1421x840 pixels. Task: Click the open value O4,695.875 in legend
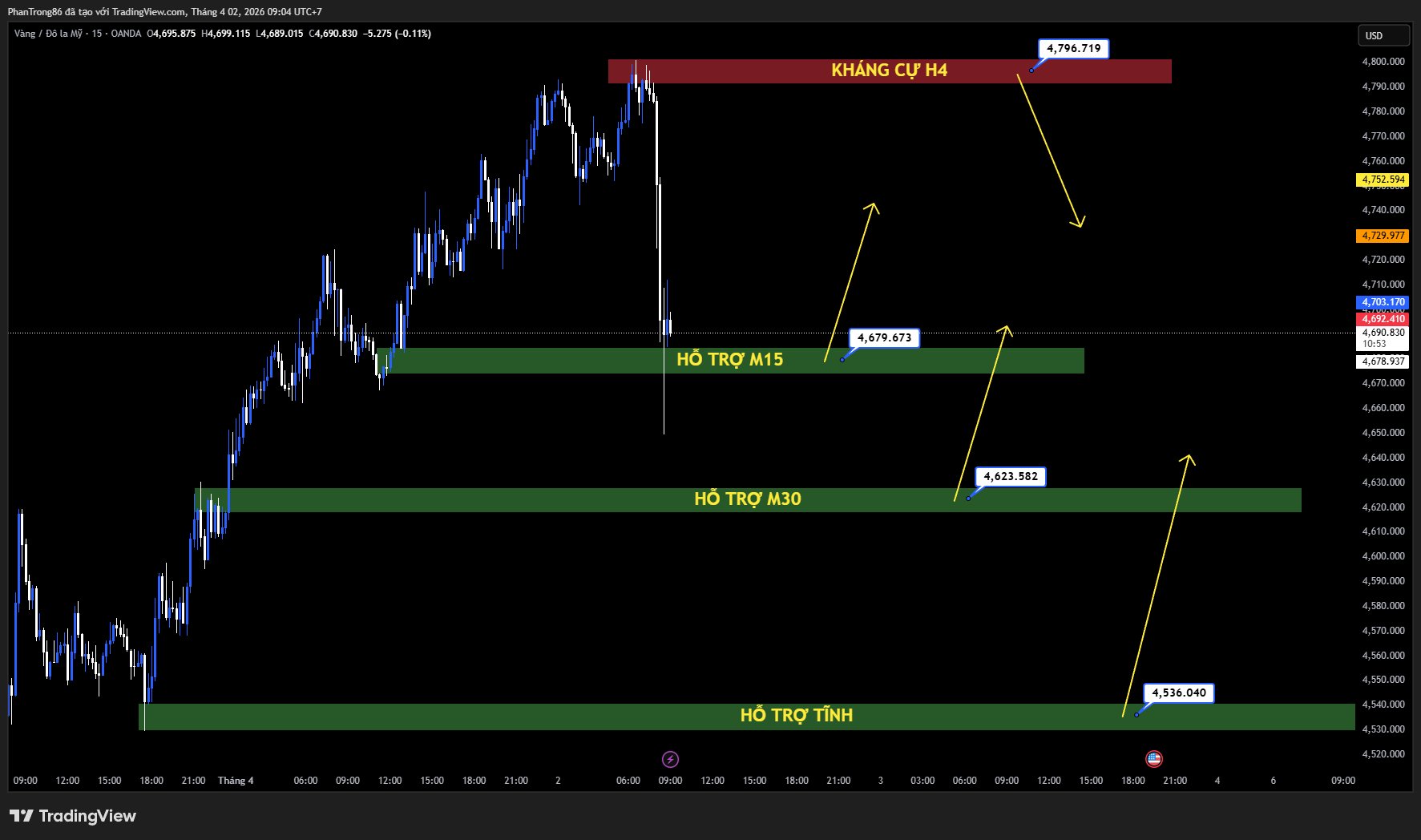click(172, 34)
